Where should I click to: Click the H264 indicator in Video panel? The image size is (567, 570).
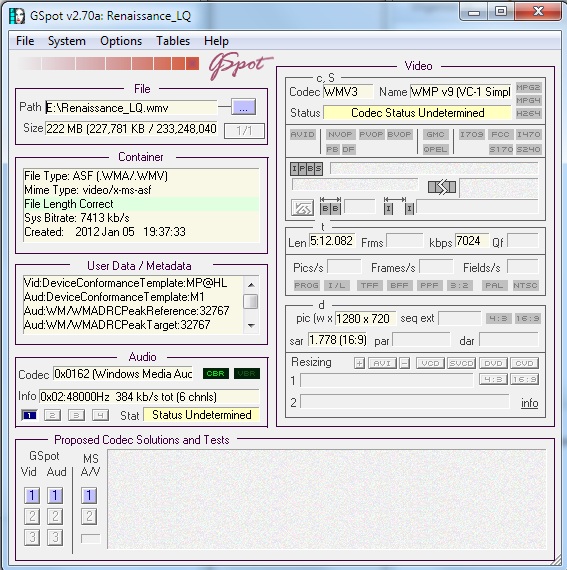[528, 113]
